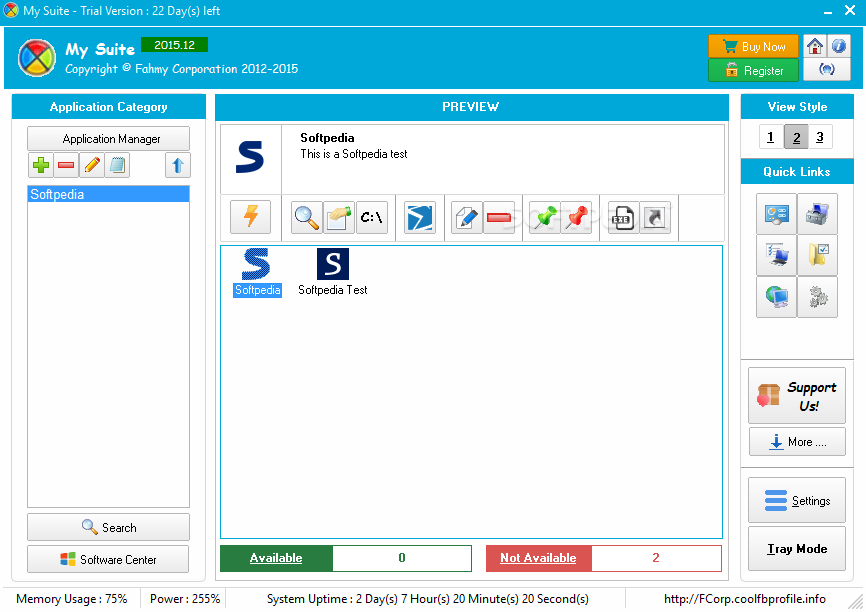The width and height of the screenshot is (866, 612).
Task: Select the Softpedia Test app icon
Action: (x=332, y=272)
